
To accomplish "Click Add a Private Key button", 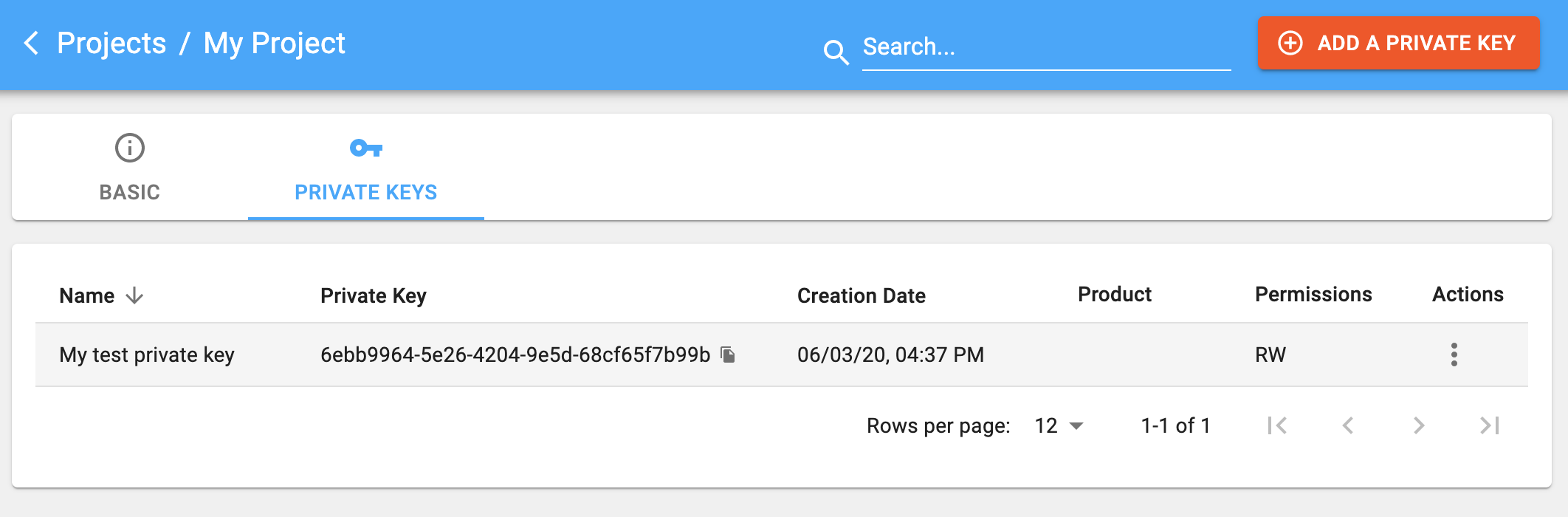I will pyautogui.click(x=1398, y=44).
